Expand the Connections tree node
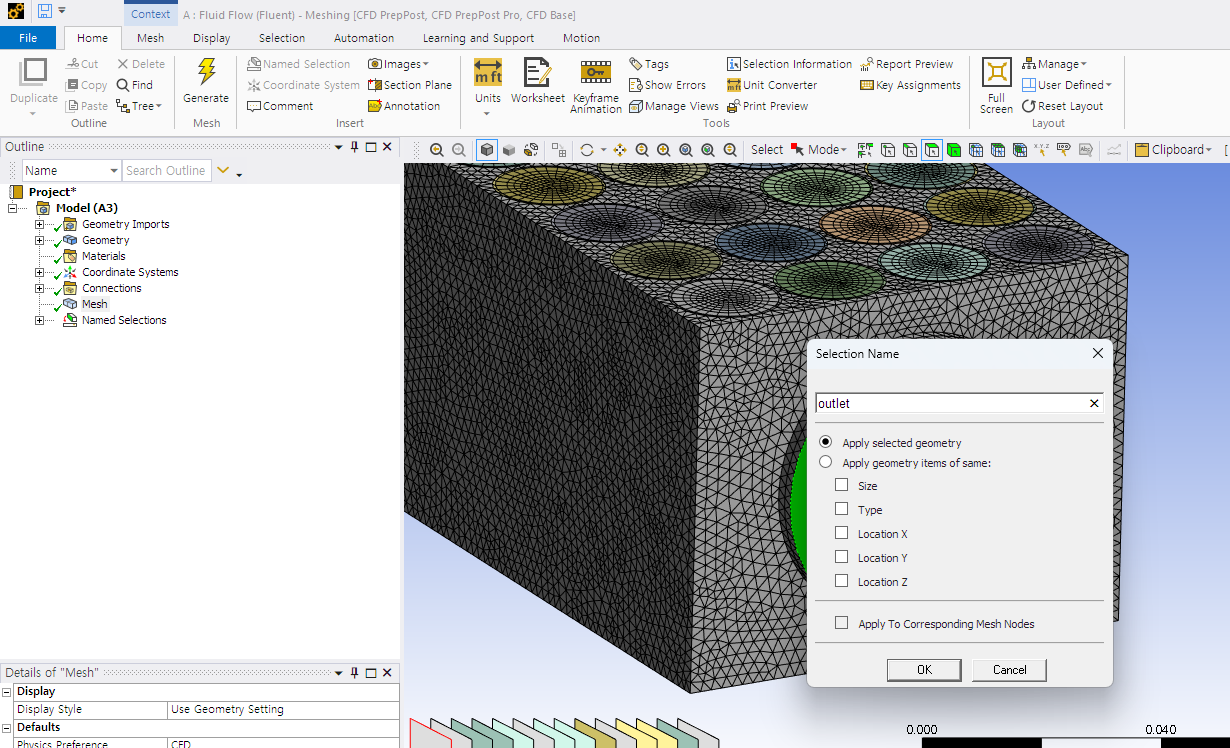 coord(40,288)
